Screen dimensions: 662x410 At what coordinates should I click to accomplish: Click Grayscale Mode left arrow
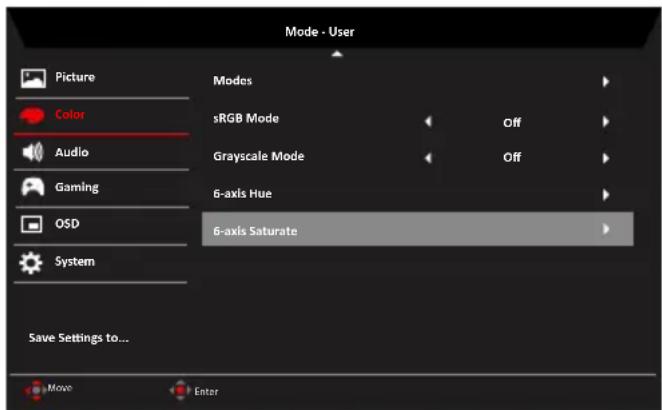pos(428,158)
